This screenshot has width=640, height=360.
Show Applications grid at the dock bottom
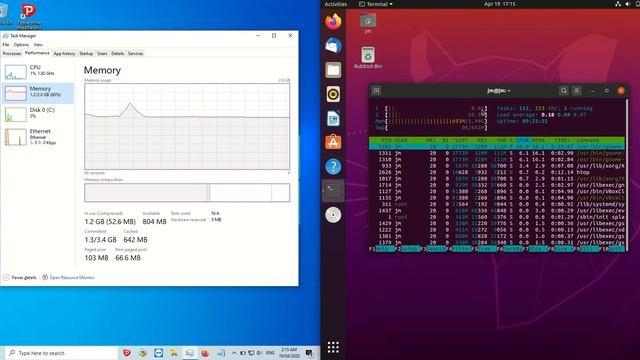[333, 347]
